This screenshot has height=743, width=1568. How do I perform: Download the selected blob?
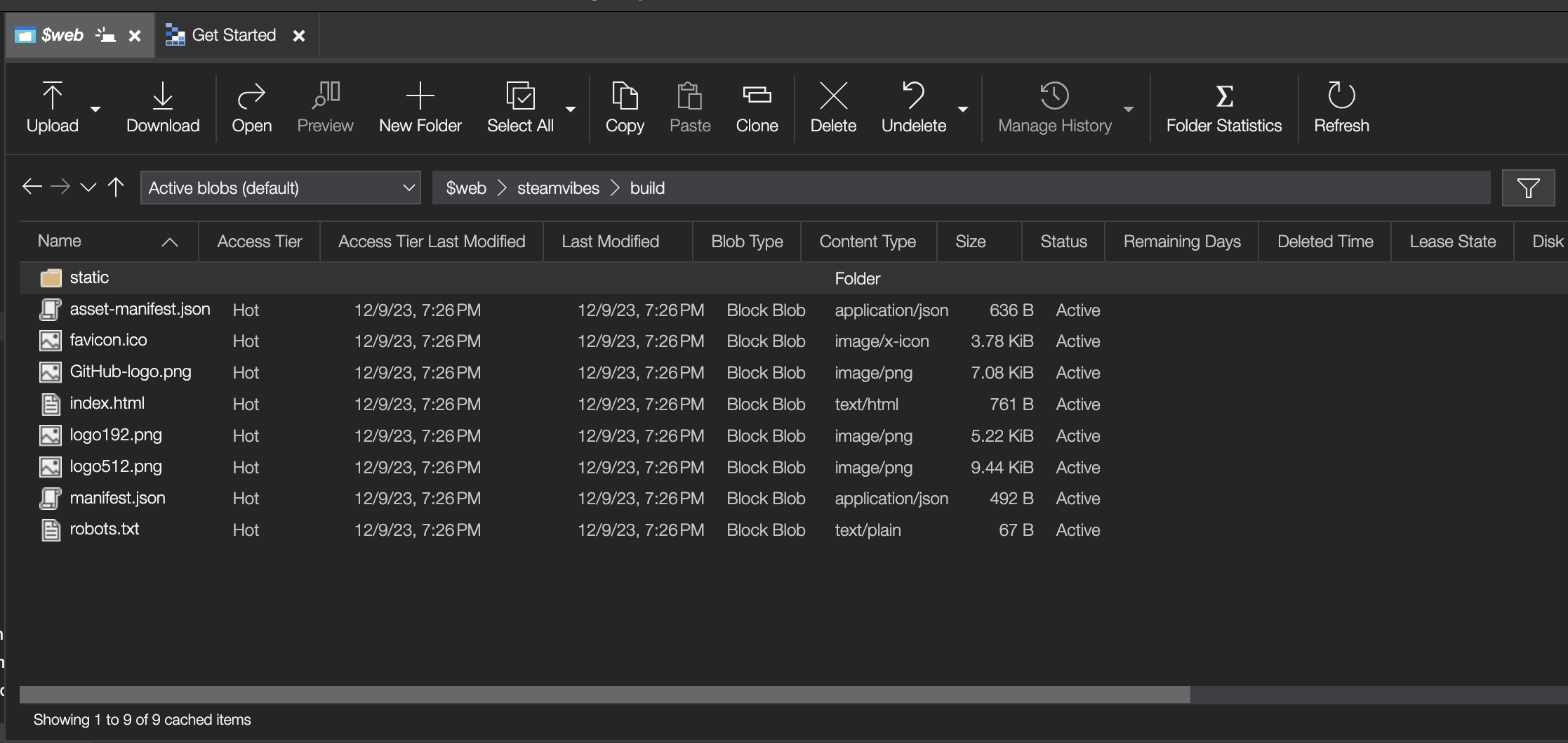(x=163, y=107)
